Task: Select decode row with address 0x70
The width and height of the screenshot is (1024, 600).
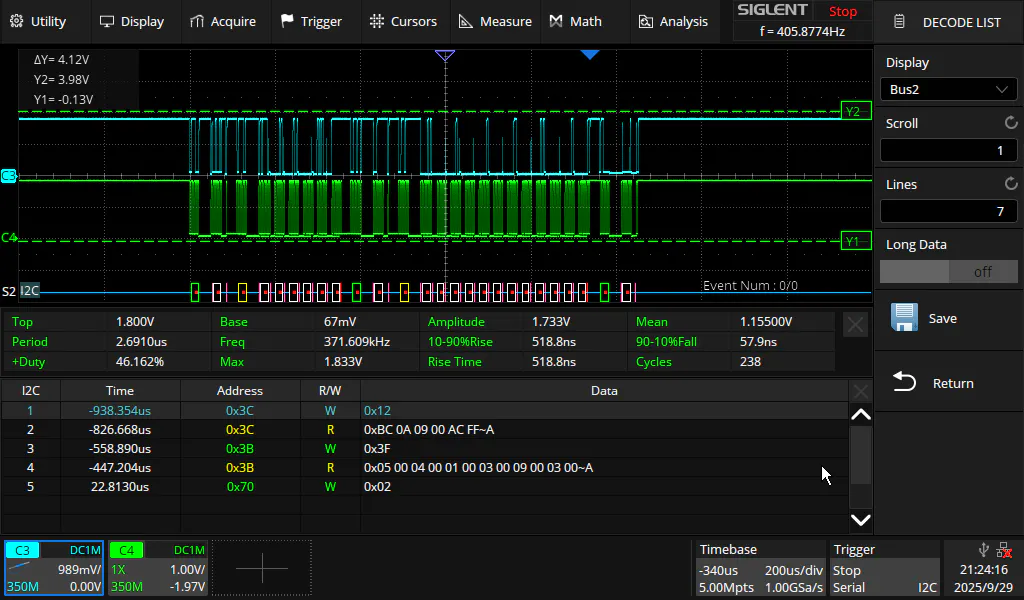Action: [240, 487]
